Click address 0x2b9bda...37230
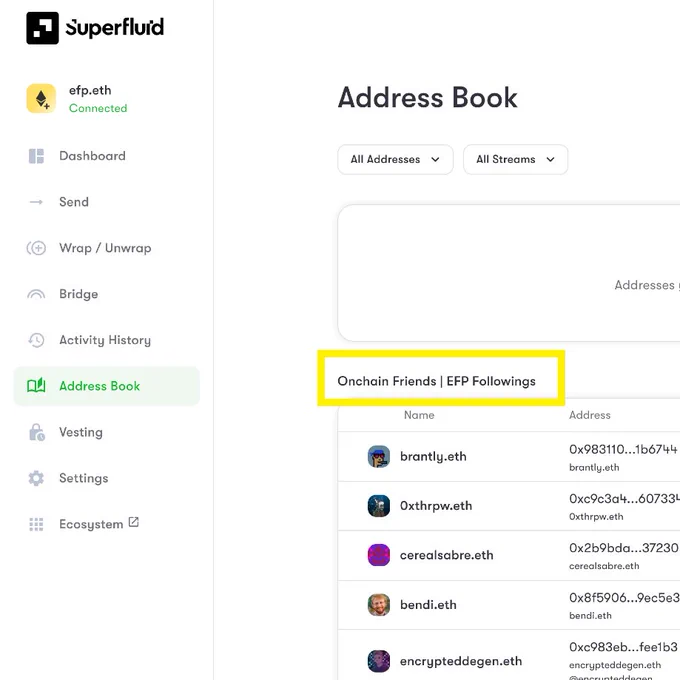The image size is (680, 680). point(624,548)
